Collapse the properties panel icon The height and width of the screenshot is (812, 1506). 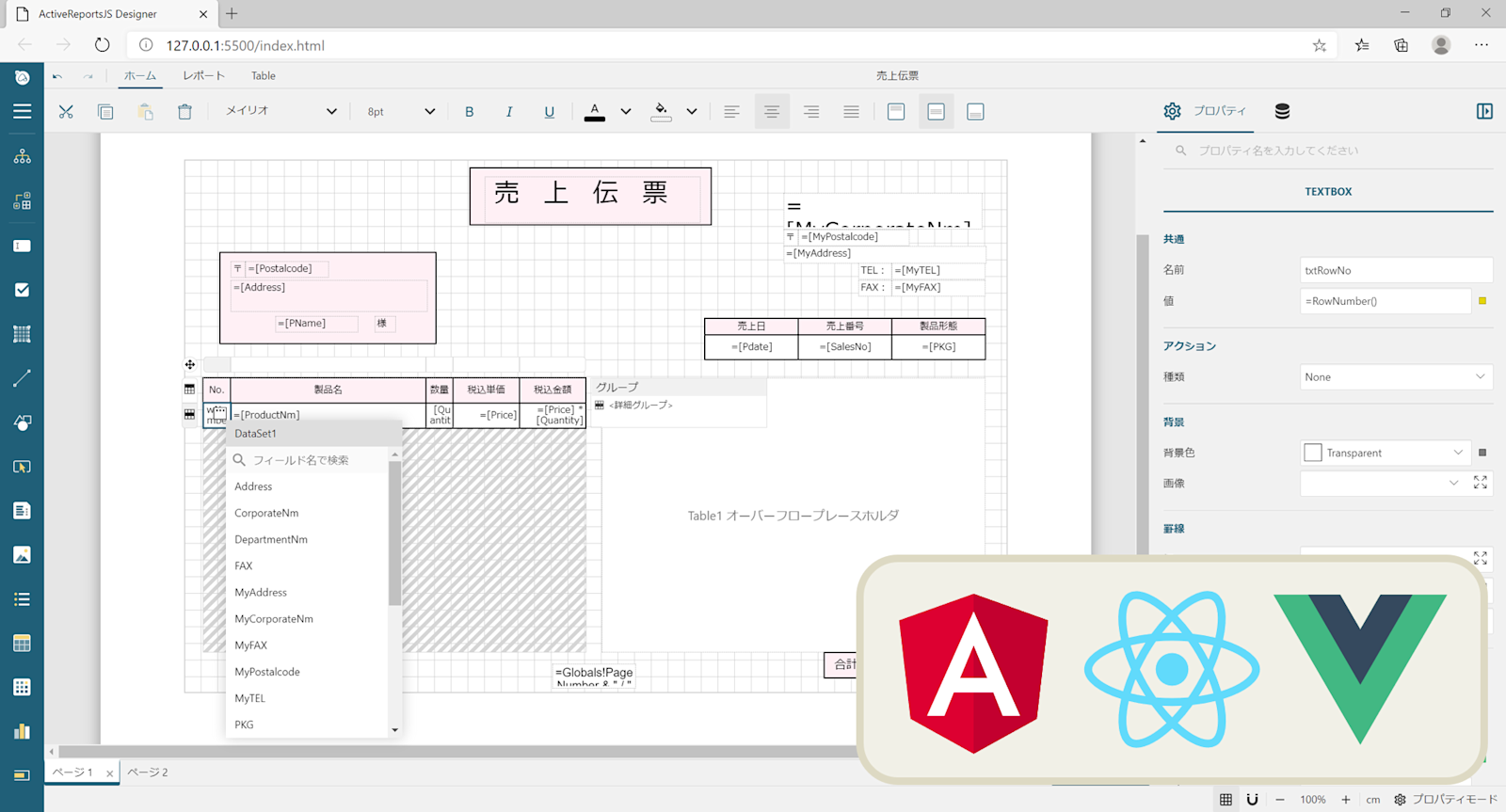tap(1484, 111)
